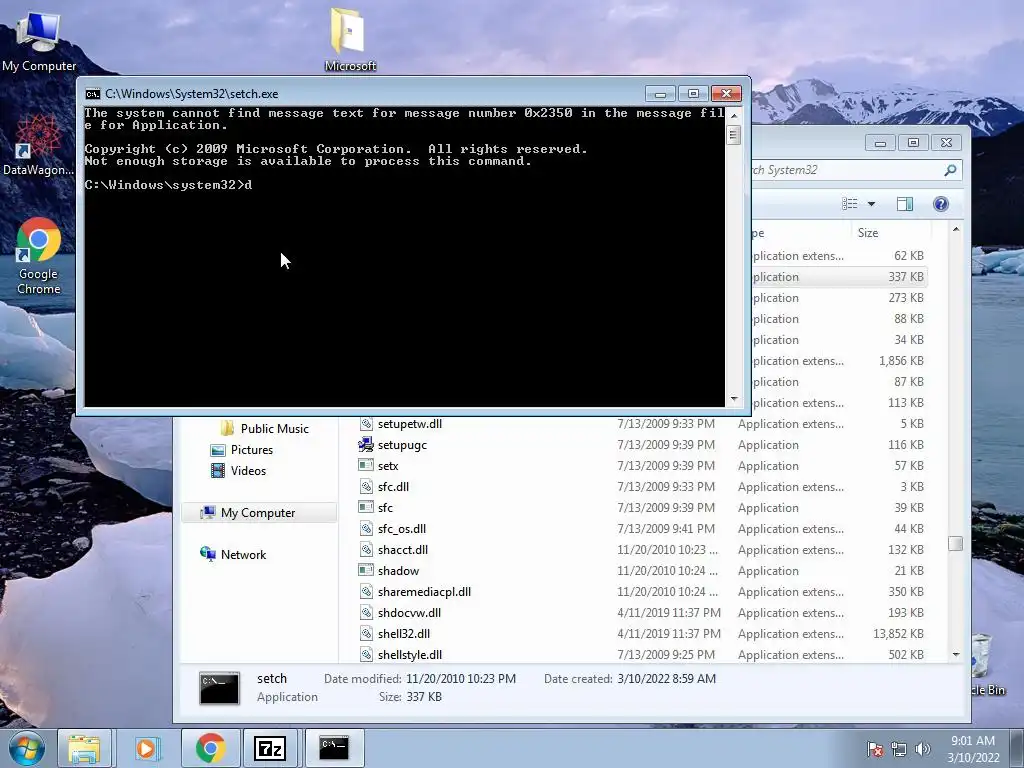Open Windows Media Player taskbar icon
Image resolution: width=1024 pixels, height=768 pixels.
148,748
